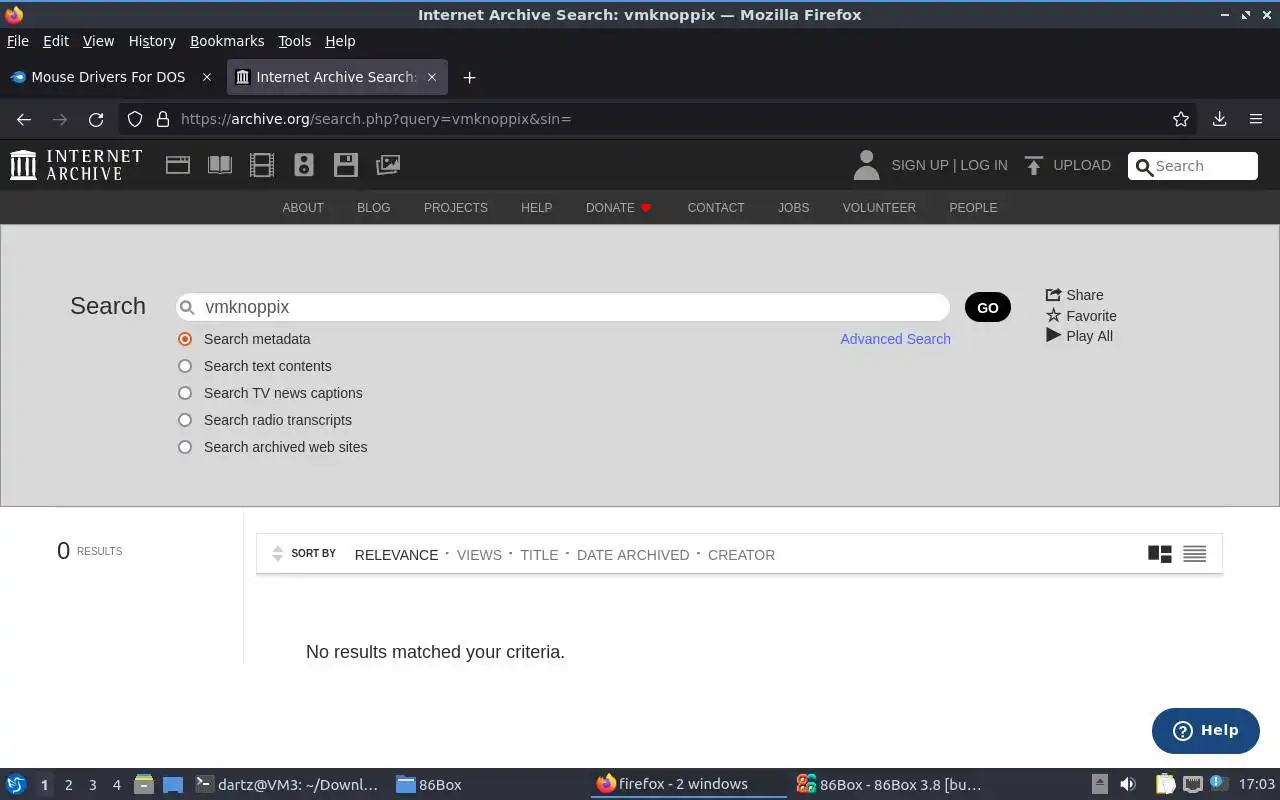Click the GO search button
Screen dimensions: 1280x800
tap(988, 307)
